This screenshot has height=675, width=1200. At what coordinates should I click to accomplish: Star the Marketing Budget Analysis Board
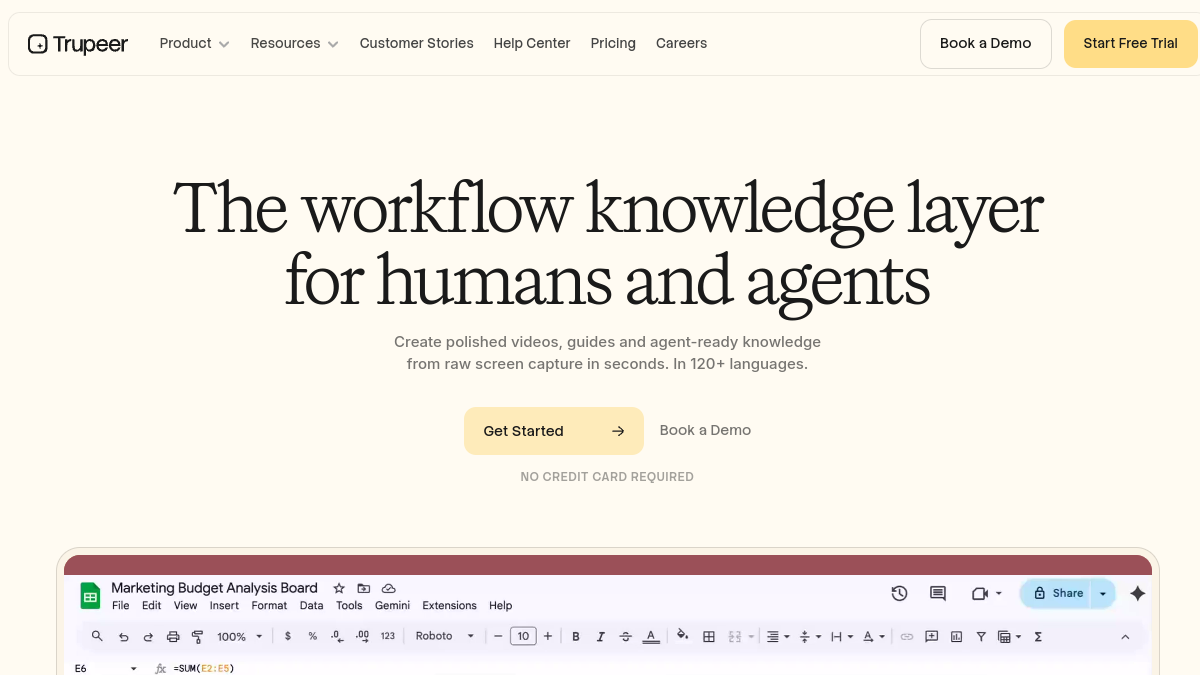tap(339, 588)
